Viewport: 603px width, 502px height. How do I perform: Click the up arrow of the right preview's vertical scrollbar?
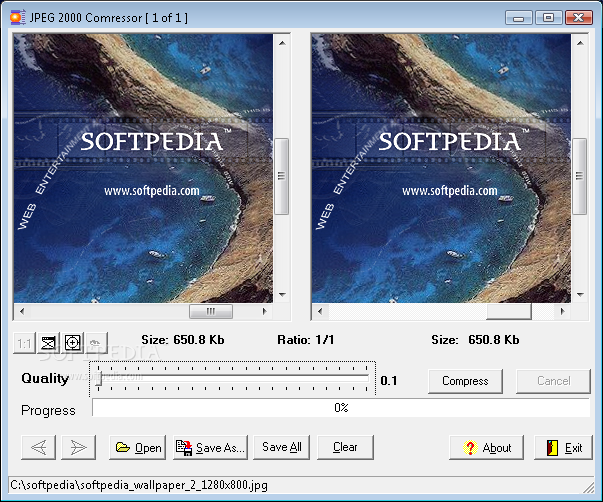point(580,43)
